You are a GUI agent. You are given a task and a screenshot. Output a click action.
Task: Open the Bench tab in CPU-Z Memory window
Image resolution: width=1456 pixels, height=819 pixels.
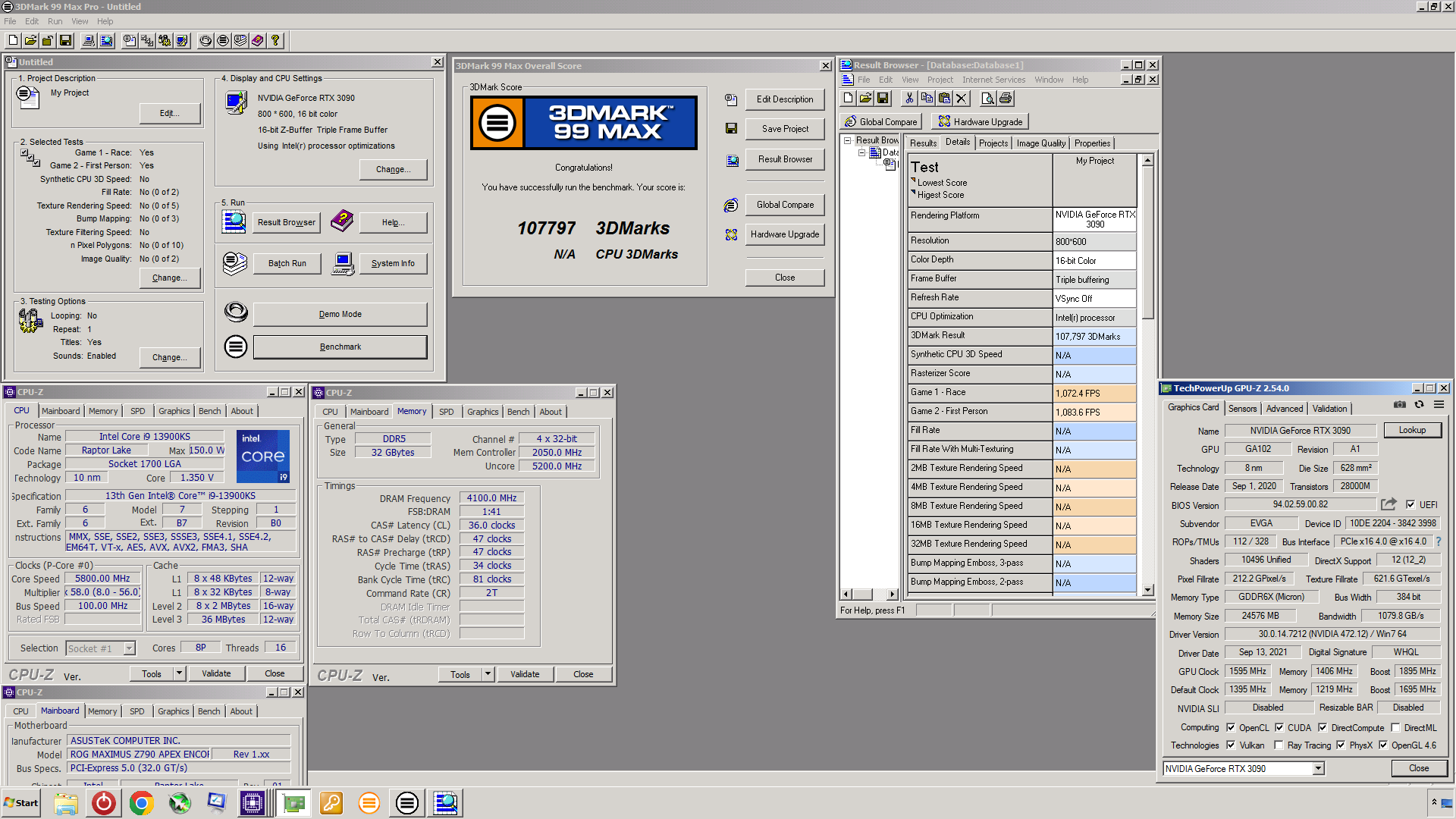518,412
